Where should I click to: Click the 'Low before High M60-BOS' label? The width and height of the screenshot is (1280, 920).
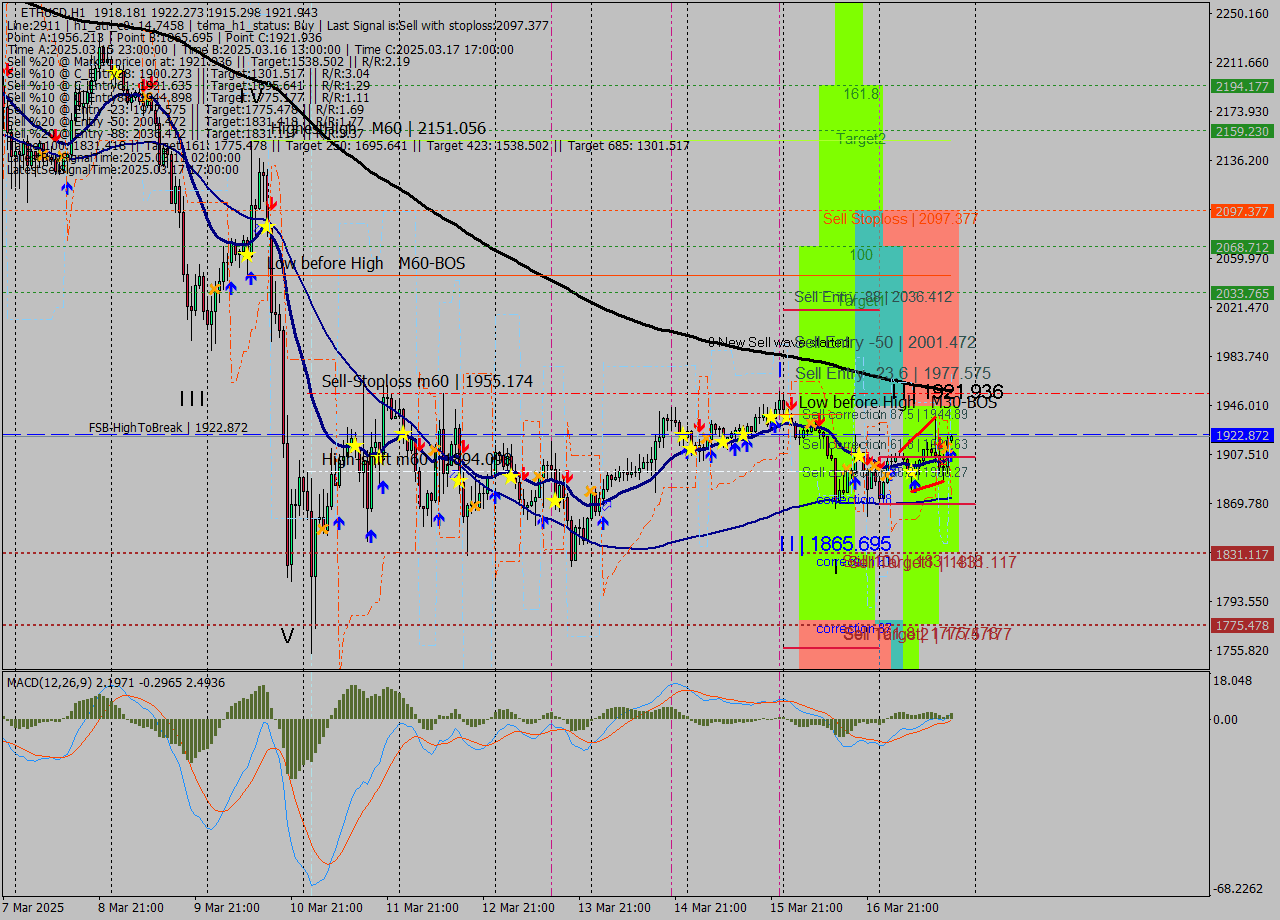pyautogui.click(x=366, y=264)
